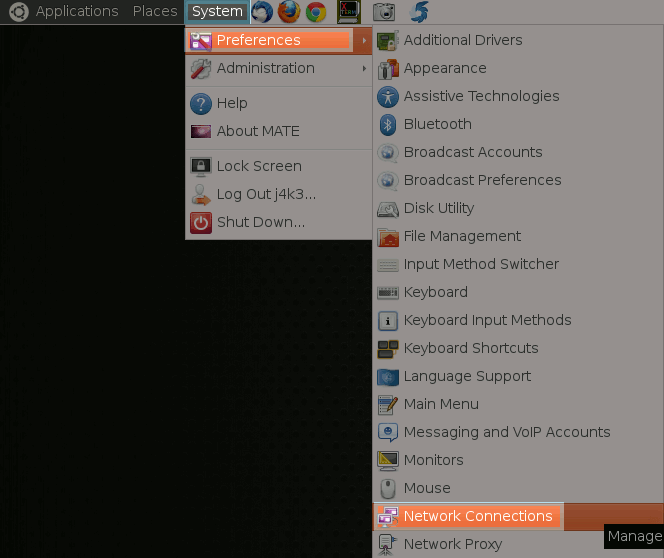The width and height of the screenshot is (664, 558).
Task: Click the red Shut Down power icon
Action: (201, 222)
